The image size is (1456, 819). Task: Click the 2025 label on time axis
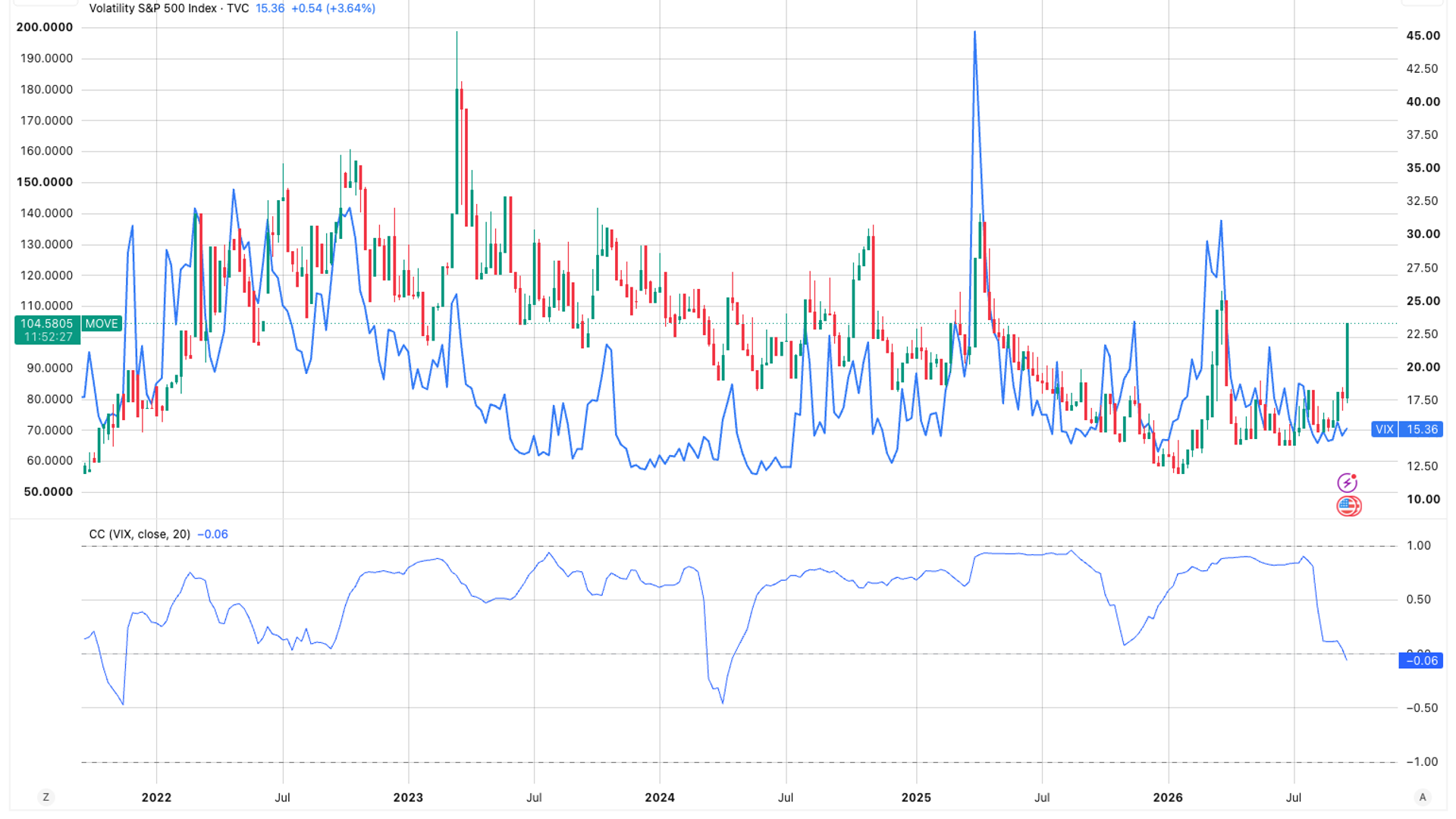916,797
